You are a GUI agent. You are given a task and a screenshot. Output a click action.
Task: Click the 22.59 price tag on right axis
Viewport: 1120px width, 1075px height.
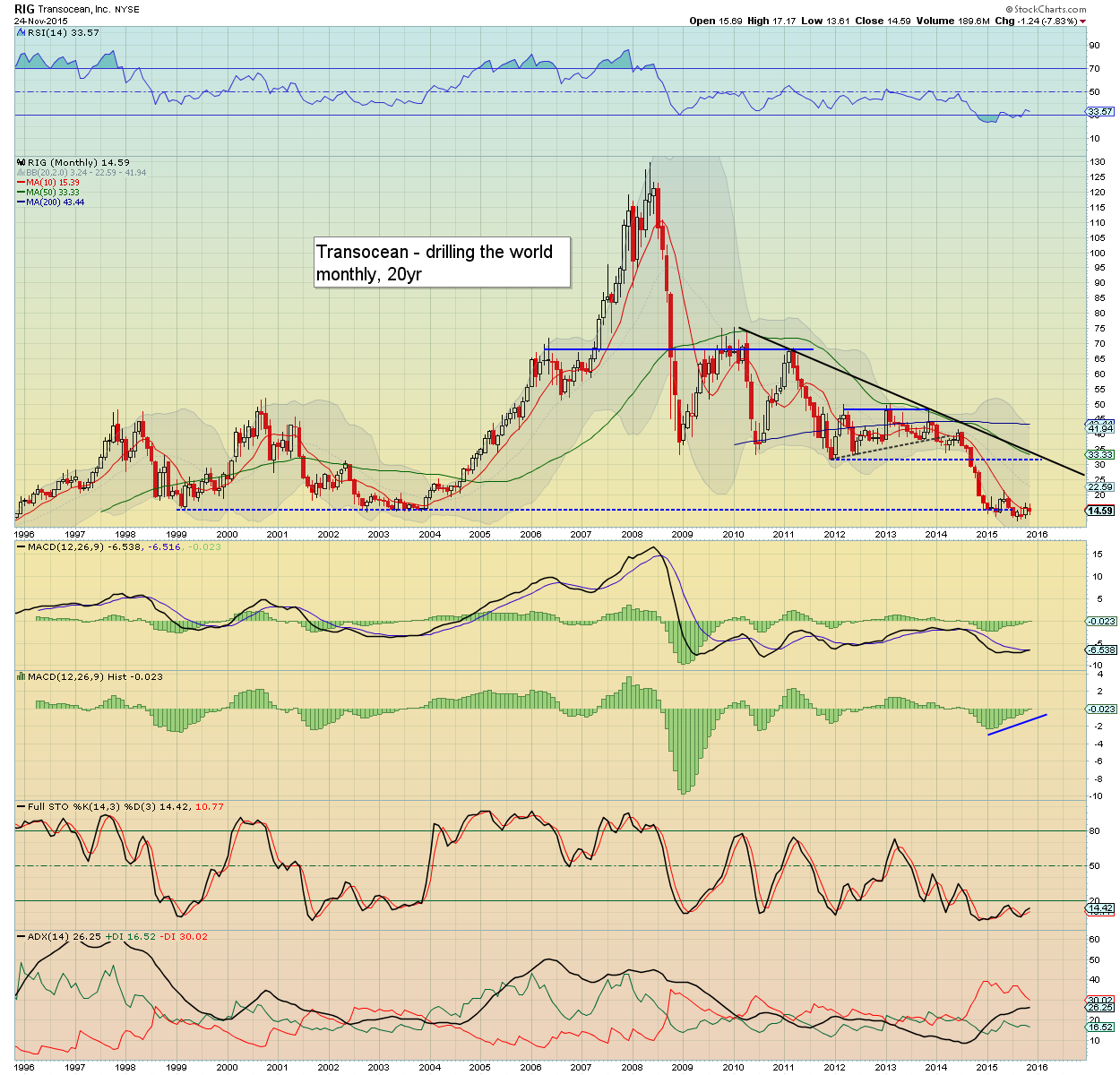tap(1100, 487)
